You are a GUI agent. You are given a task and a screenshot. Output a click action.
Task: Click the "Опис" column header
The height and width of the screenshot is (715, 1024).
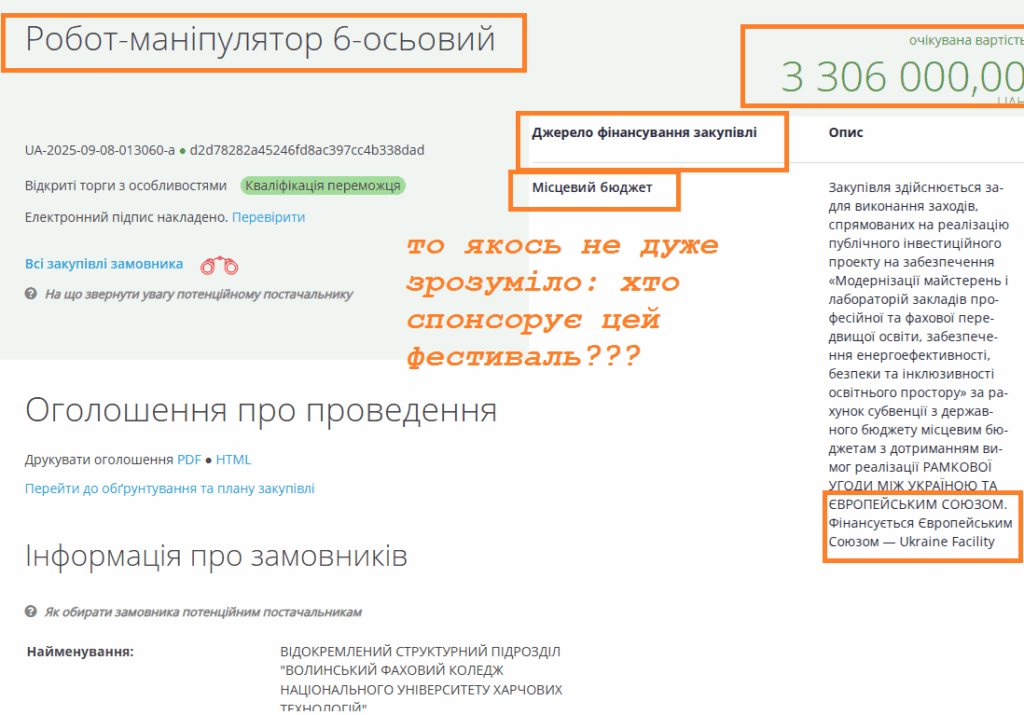pyautogui.click(x=845, y=132)
